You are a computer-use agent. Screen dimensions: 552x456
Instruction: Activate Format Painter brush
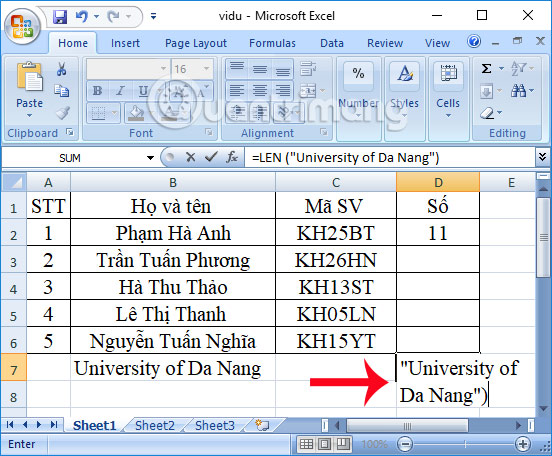click(x=62, y=113)
